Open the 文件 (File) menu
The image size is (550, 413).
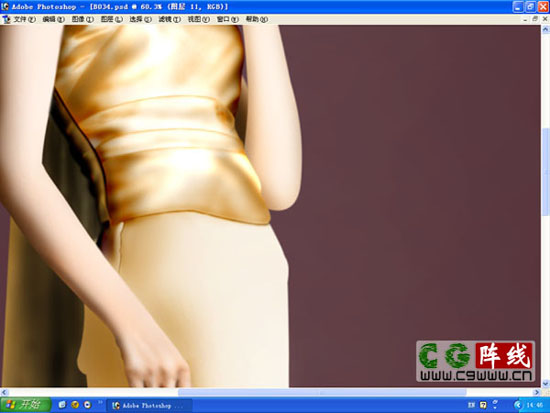(x=25, y=19)
